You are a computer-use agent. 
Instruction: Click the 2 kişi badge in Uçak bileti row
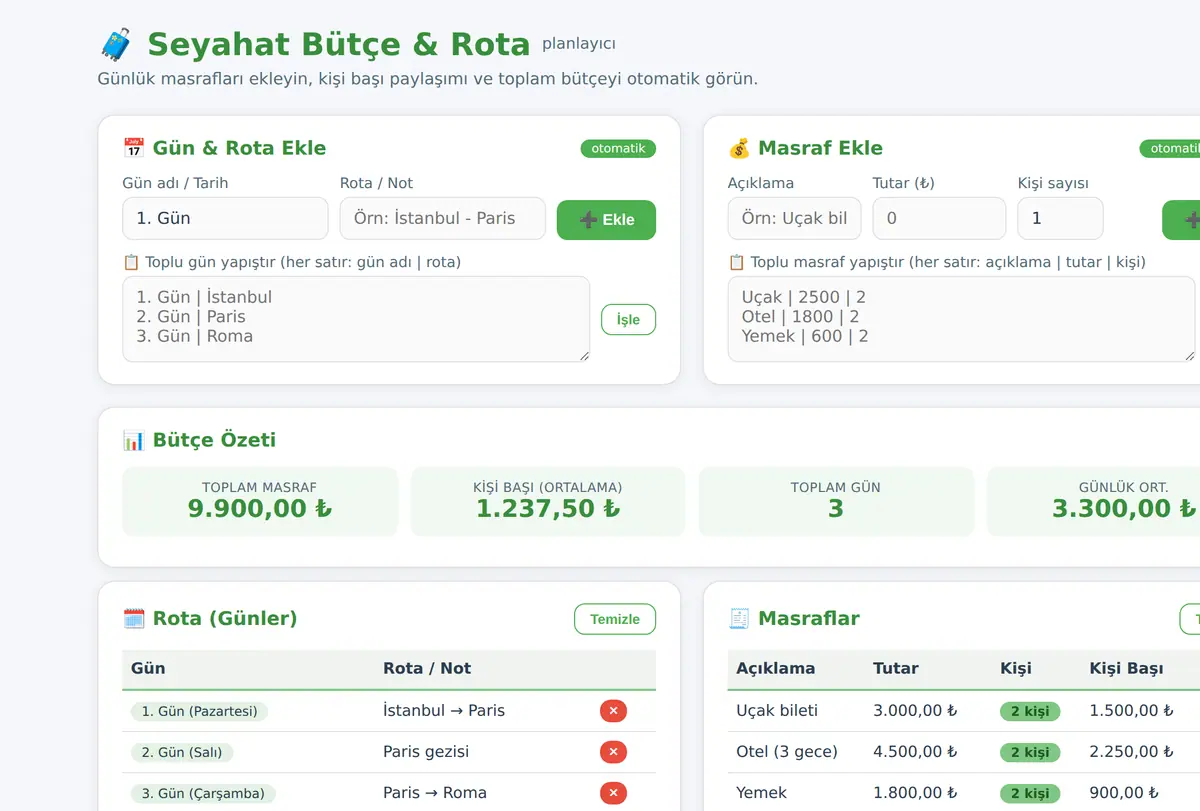(x=1030, y=711)
